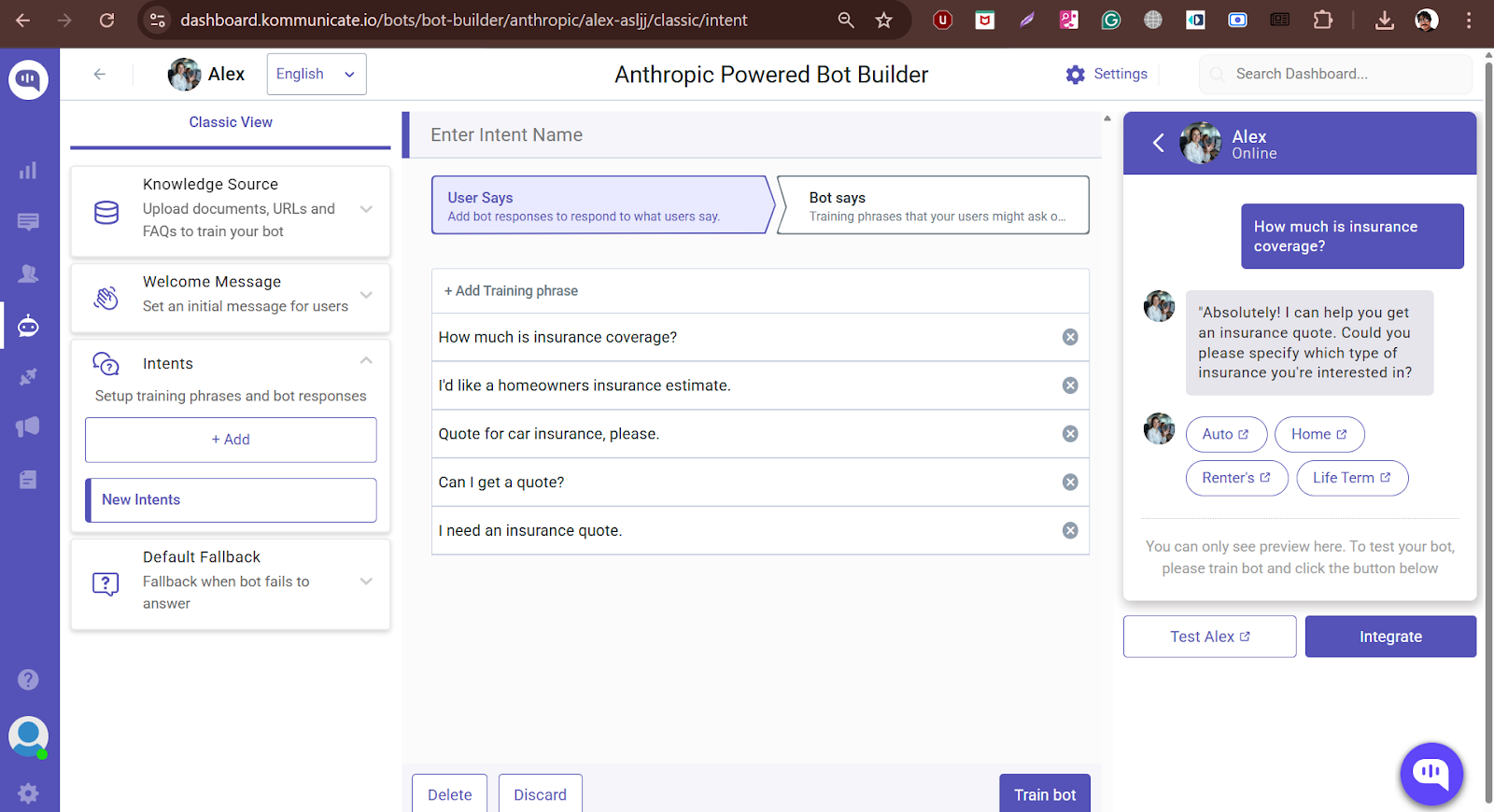Expand the Default Fallback section
The height and width of the screenshot is (812, 1494).
point(366,581)
